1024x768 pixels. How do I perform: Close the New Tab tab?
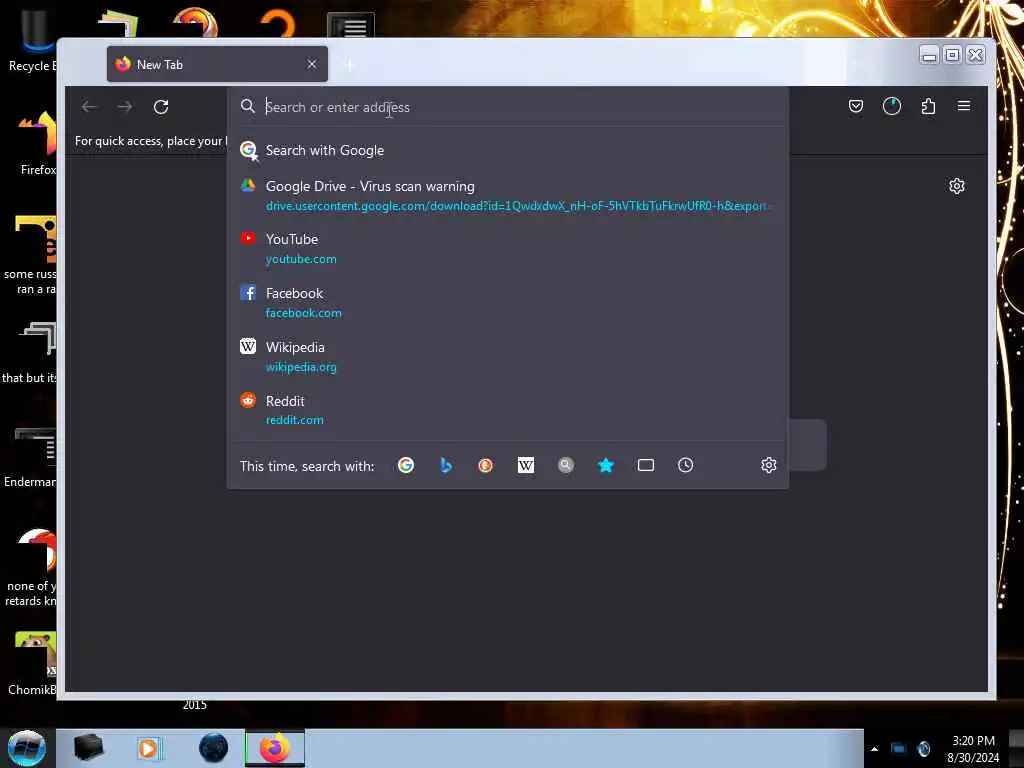(312, 64)
